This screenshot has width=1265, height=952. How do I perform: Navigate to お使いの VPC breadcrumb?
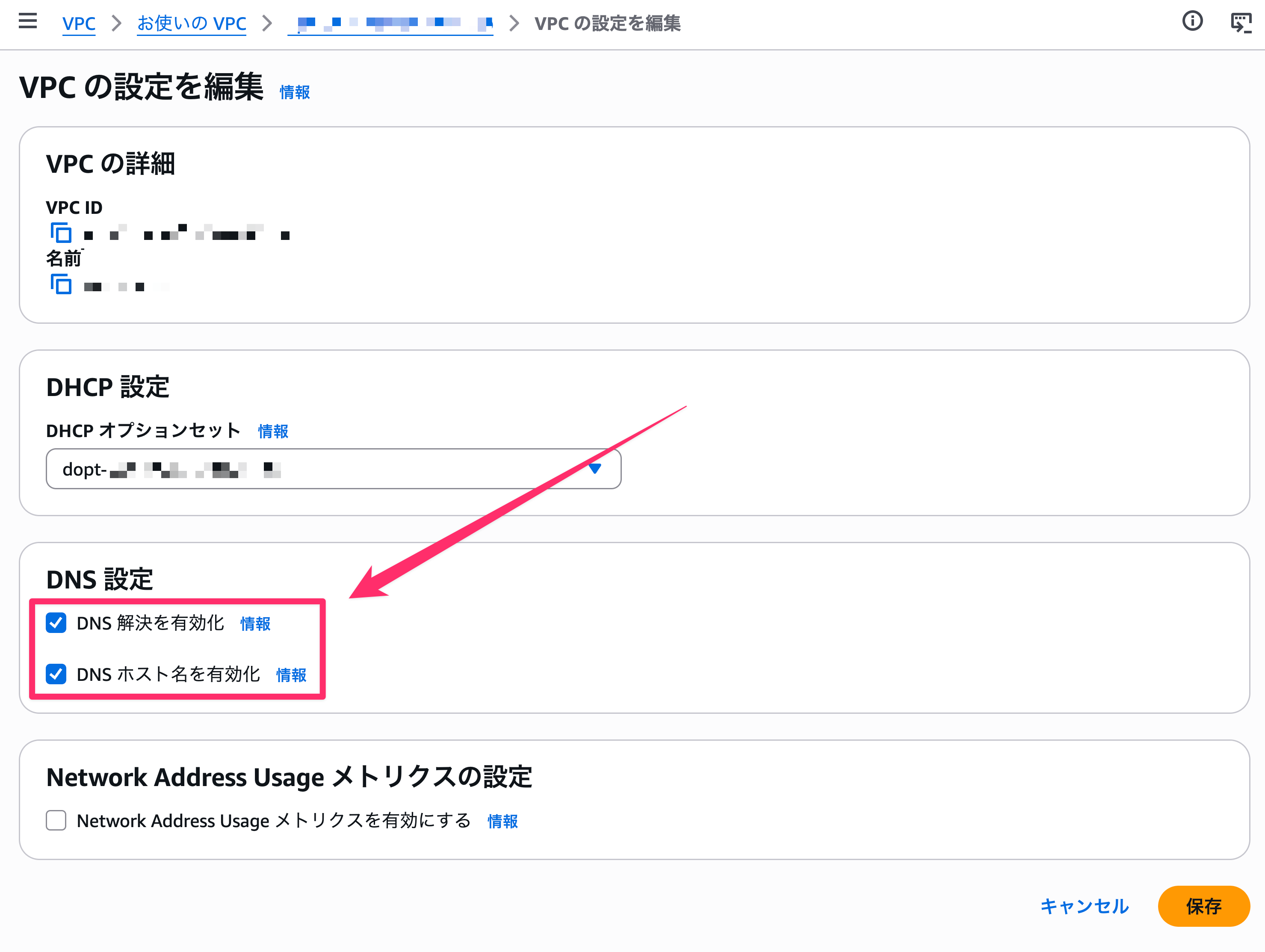coord(192,24)
